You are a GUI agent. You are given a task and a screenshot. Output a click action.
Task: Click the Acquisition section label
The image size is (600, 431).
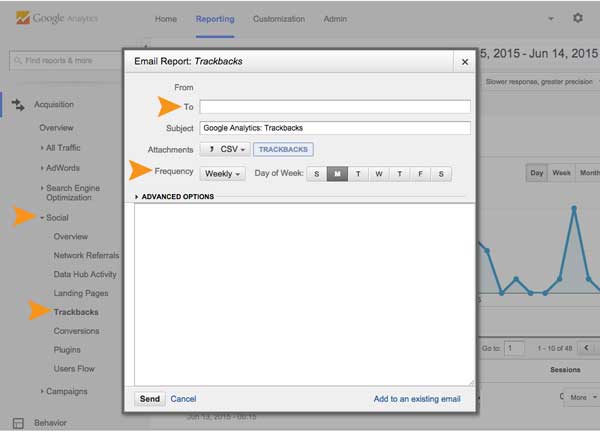pos(54,104)
